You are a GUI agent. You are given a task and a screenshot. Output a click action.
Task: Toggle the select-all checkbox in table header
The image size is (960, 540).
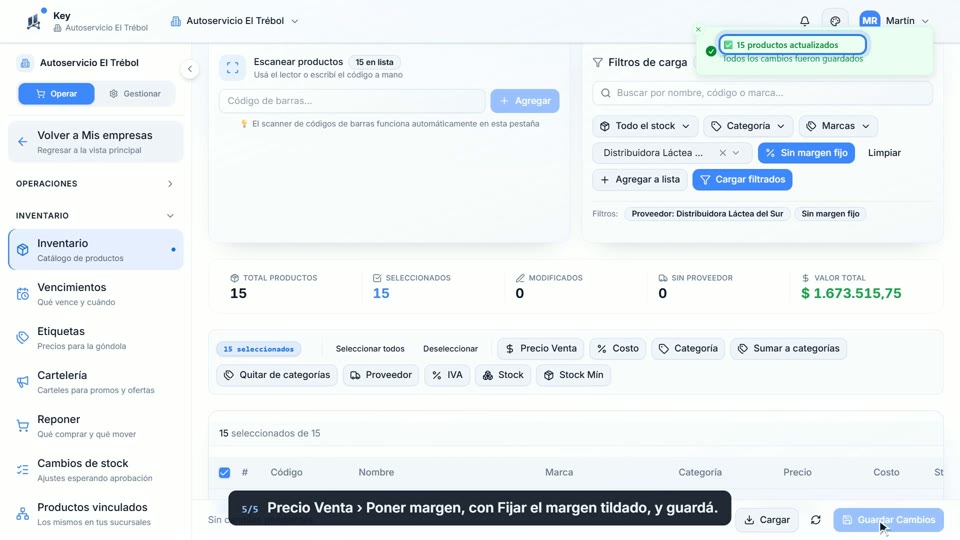pyautogui.click(x=224, y=473)
